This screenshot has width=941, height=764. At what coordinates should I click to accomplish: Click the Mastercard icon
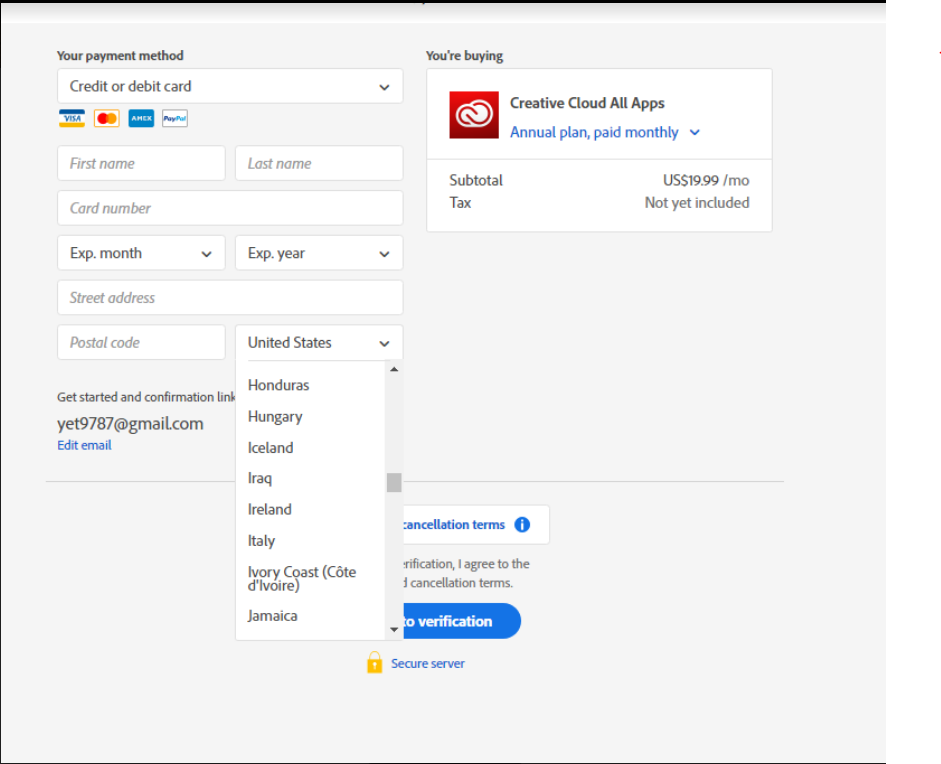tap(107, 118)
